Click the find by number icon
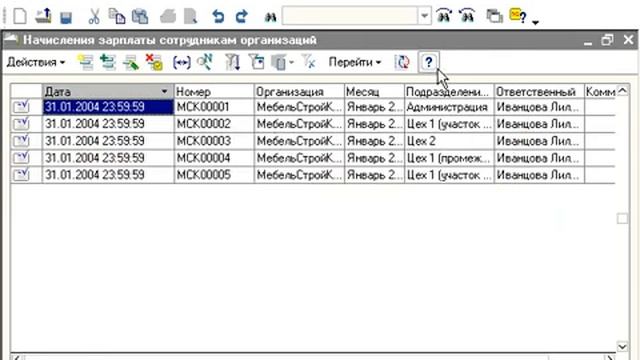The image size is (640, 360). 205,62
